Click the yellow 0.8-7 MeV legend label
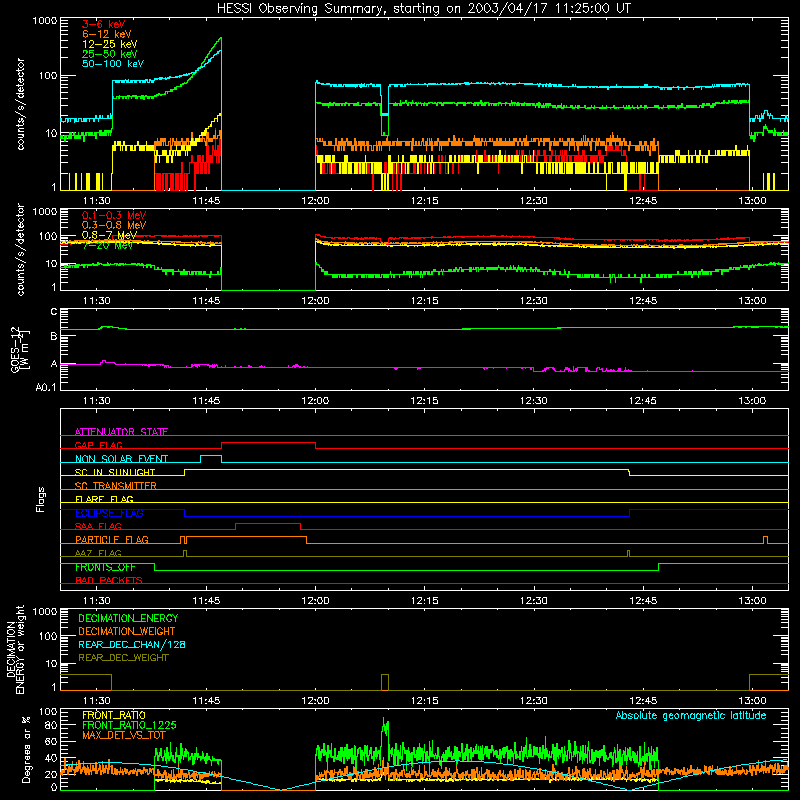 (109, 235)
